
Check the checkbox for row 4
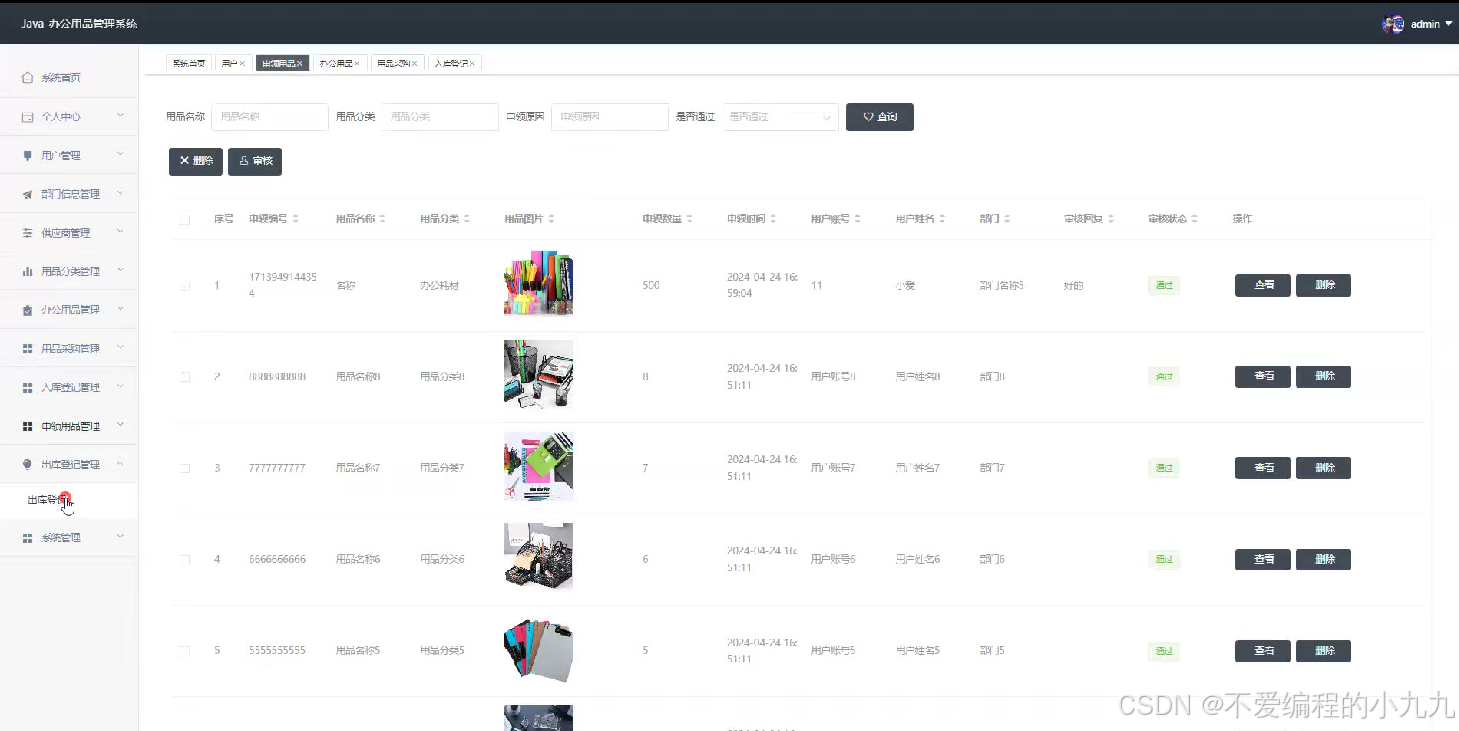pos(185,560)
